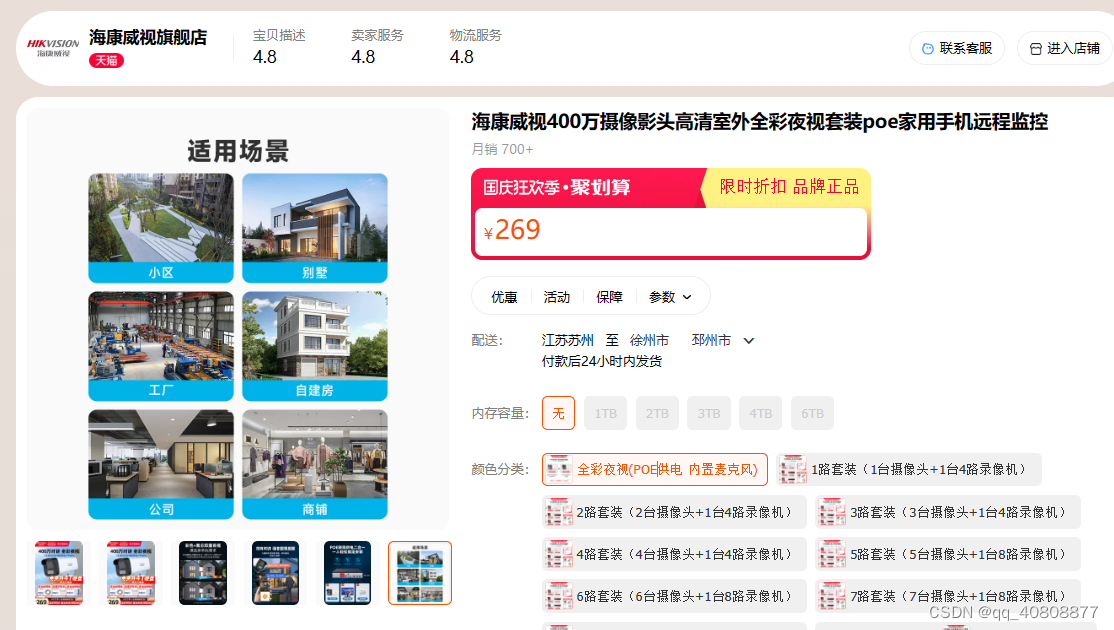Click 付款后24小时内发货 shipping note
1114x630 pixels.
pos(602,362)
